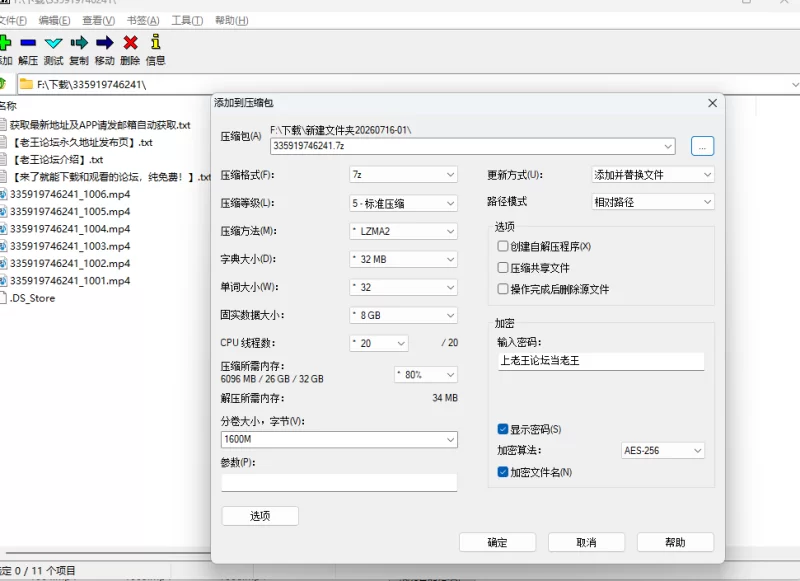Click the browse (...) button for archive path
800x581 pixels.
pyautogui.click(x=703, y=146)
